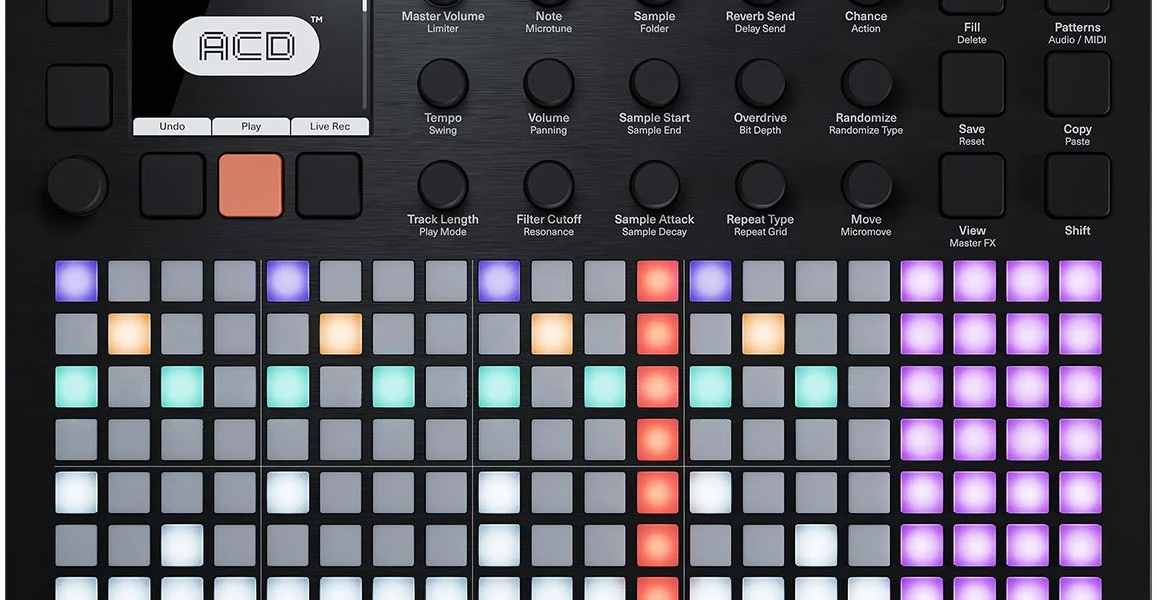Click the Repeat Type / Repeat Grid knob
Viewport: 1157px width, 600px height.
click(760, 185)
